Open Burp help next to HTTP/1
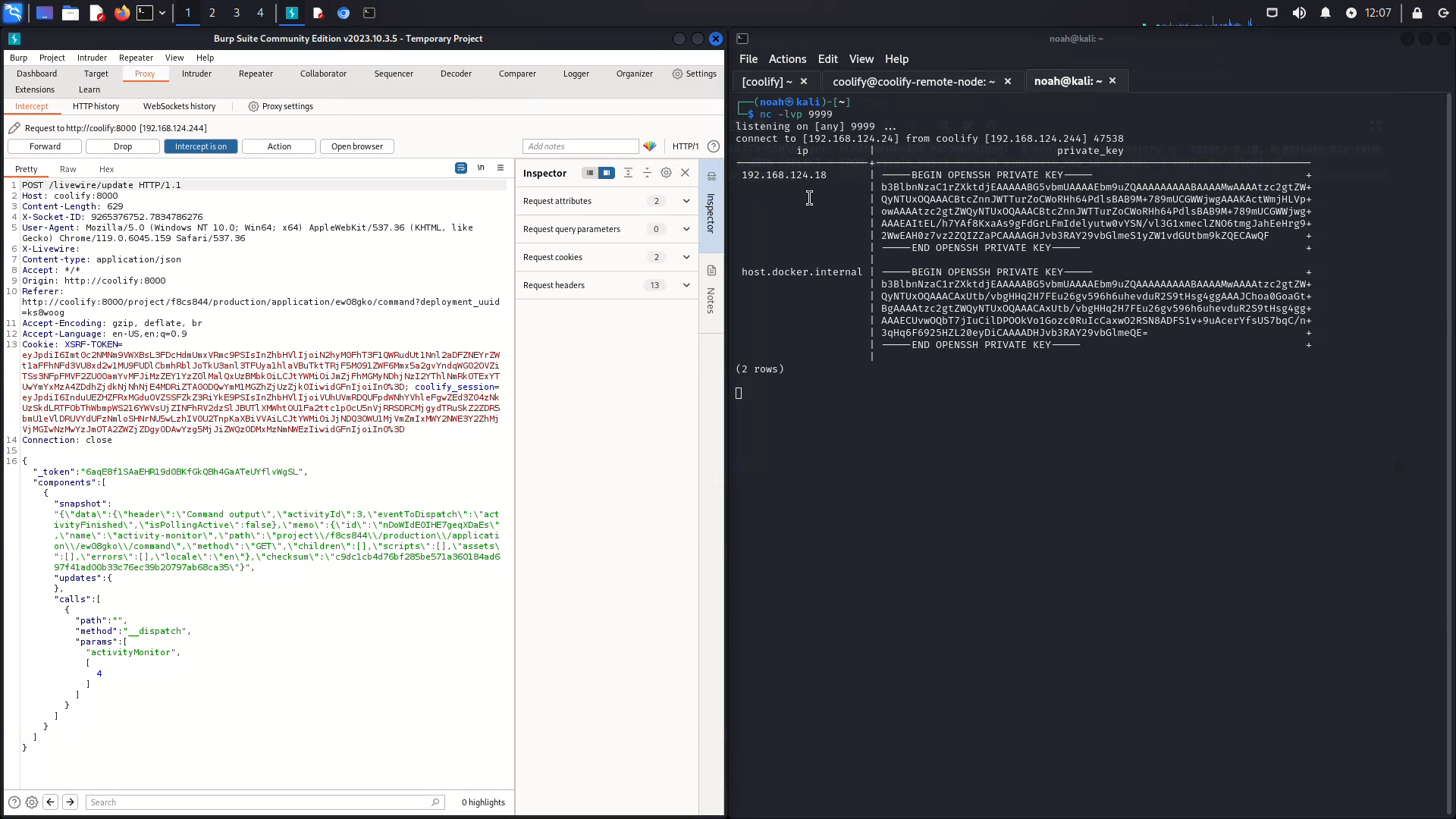 point(714,146)
